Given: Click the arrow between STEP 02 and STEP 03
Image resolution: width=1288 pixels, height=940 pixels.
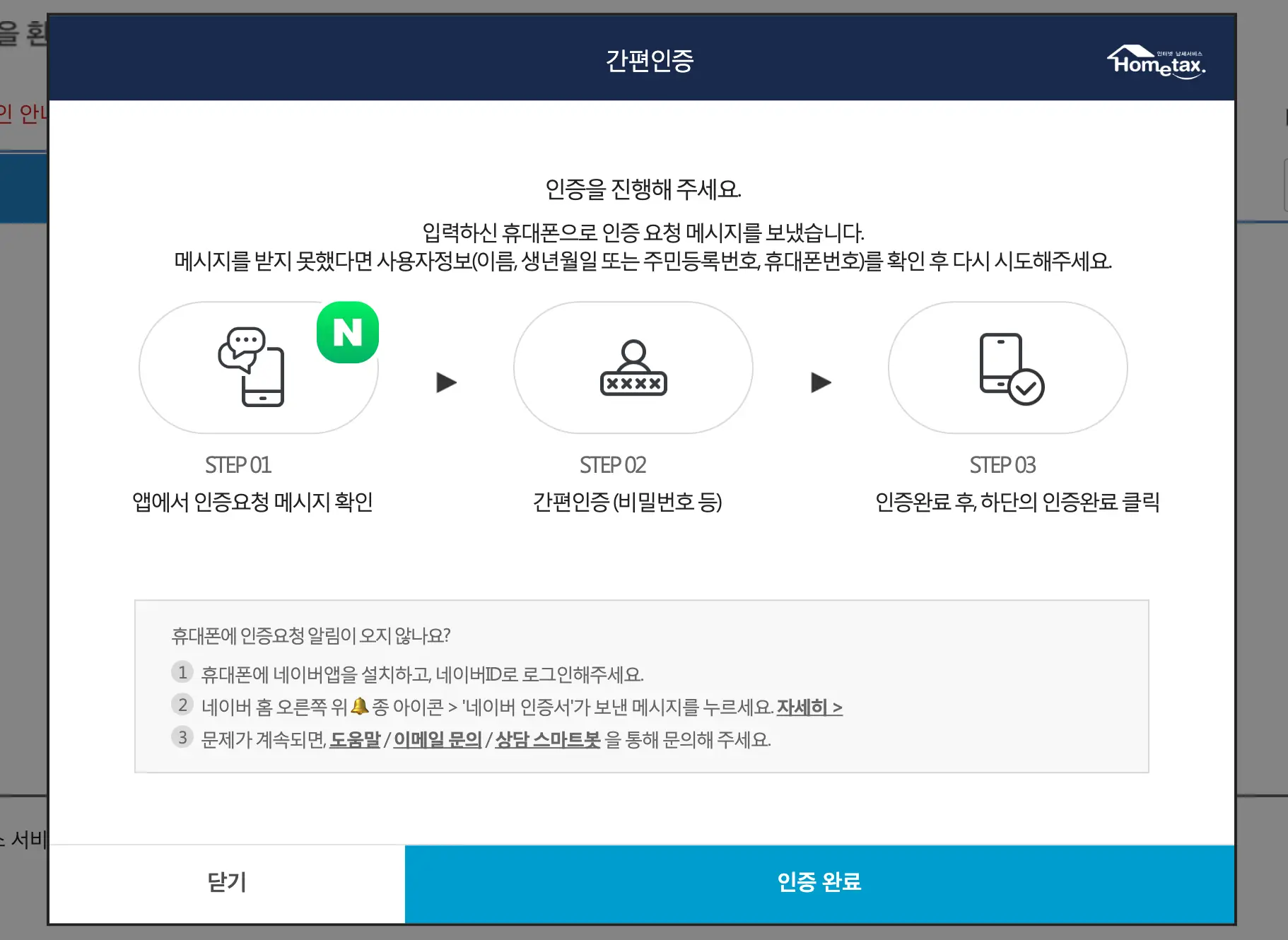Looking at the screenshot, I should coord(821,382).
